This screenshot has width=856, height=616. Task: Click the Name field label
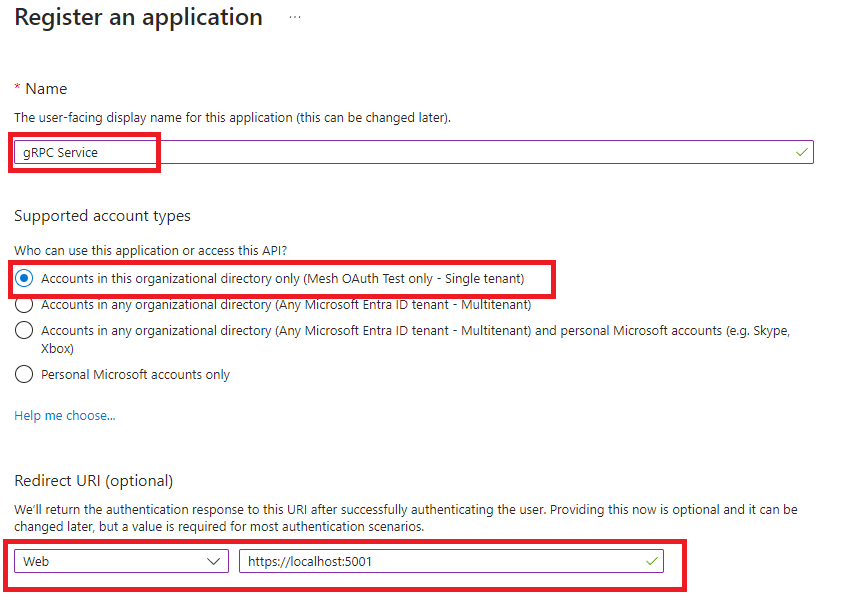(x=46, y=89)
